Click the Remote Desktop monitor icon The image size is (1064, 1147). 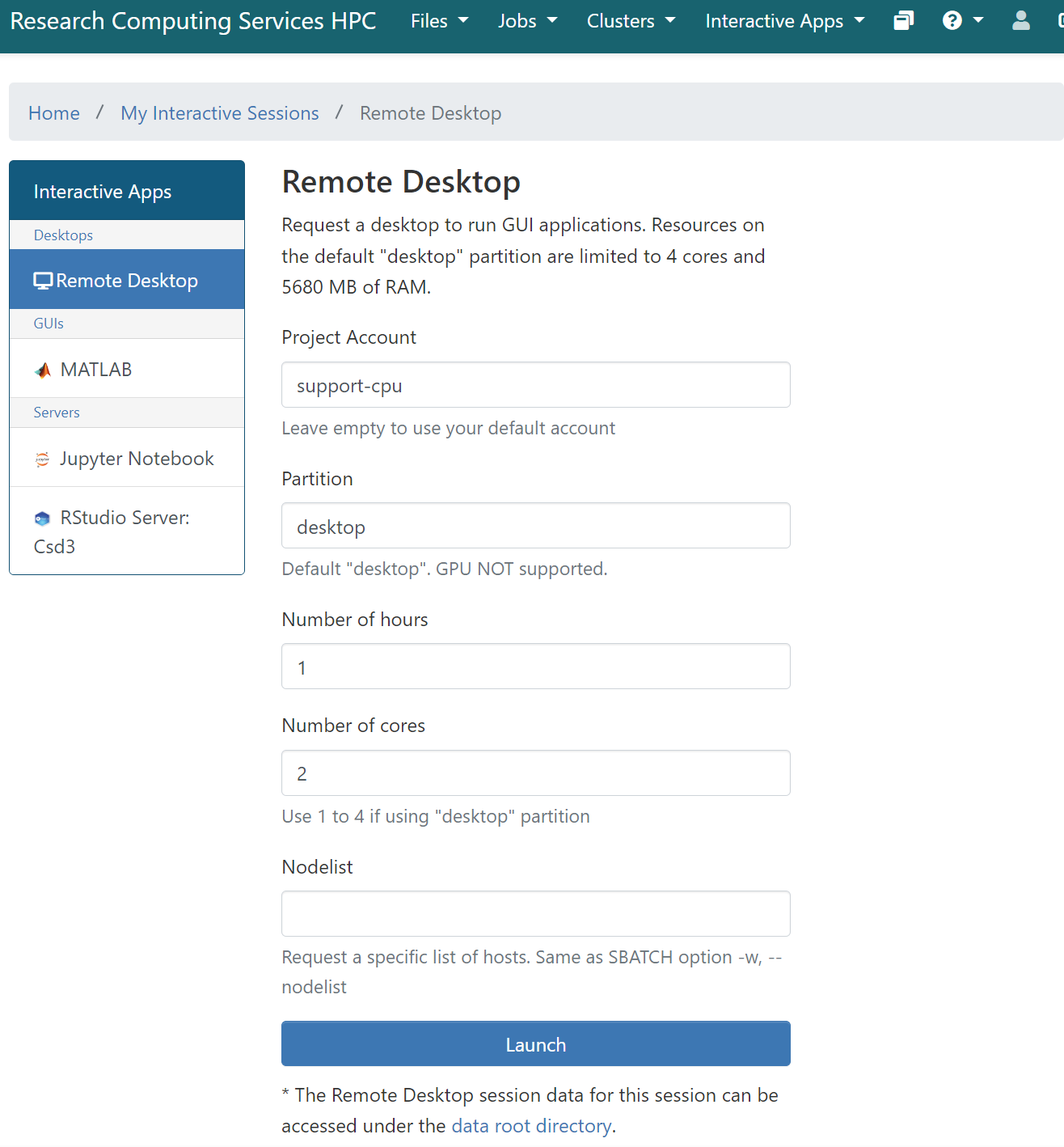(x=43, y=281)
